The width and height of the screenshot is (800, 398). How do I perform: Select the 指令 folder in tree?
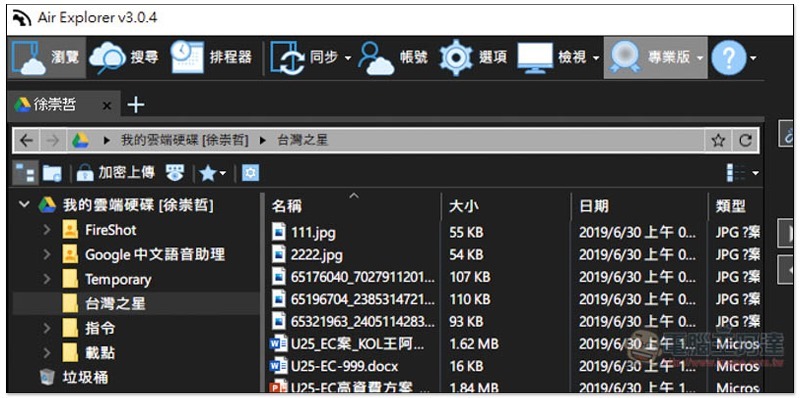(x=89, y=328)
